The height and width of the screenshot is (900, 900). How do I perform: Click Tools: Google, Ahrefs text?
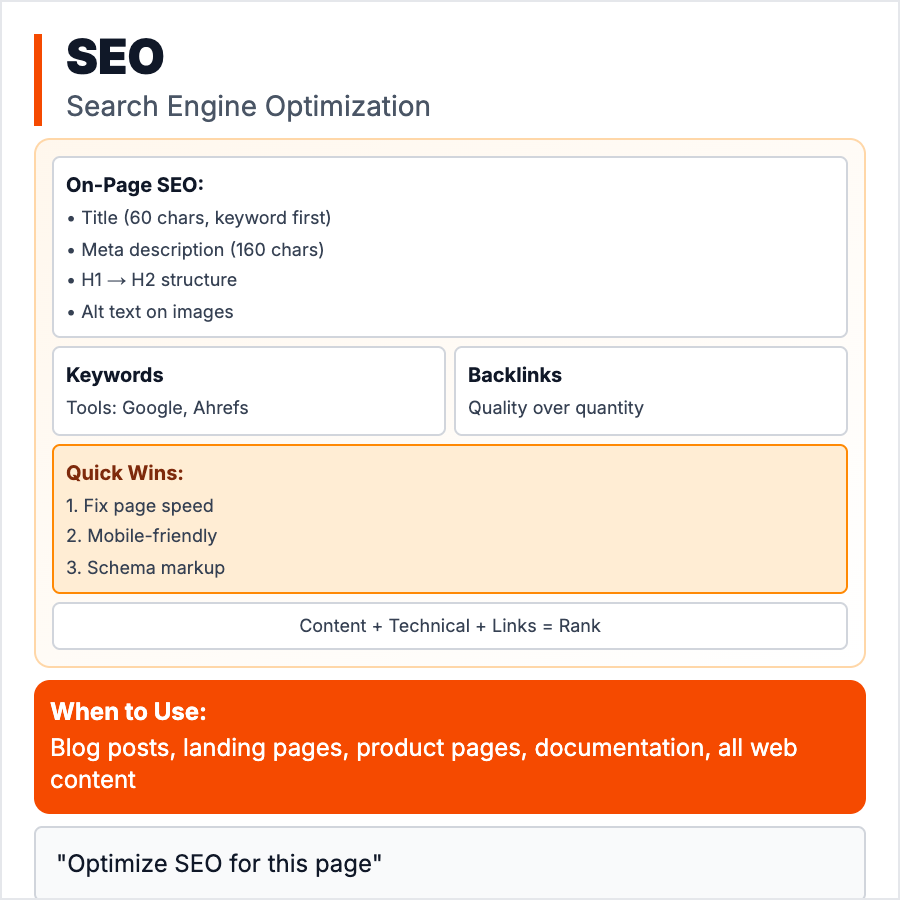coord(157,408)
